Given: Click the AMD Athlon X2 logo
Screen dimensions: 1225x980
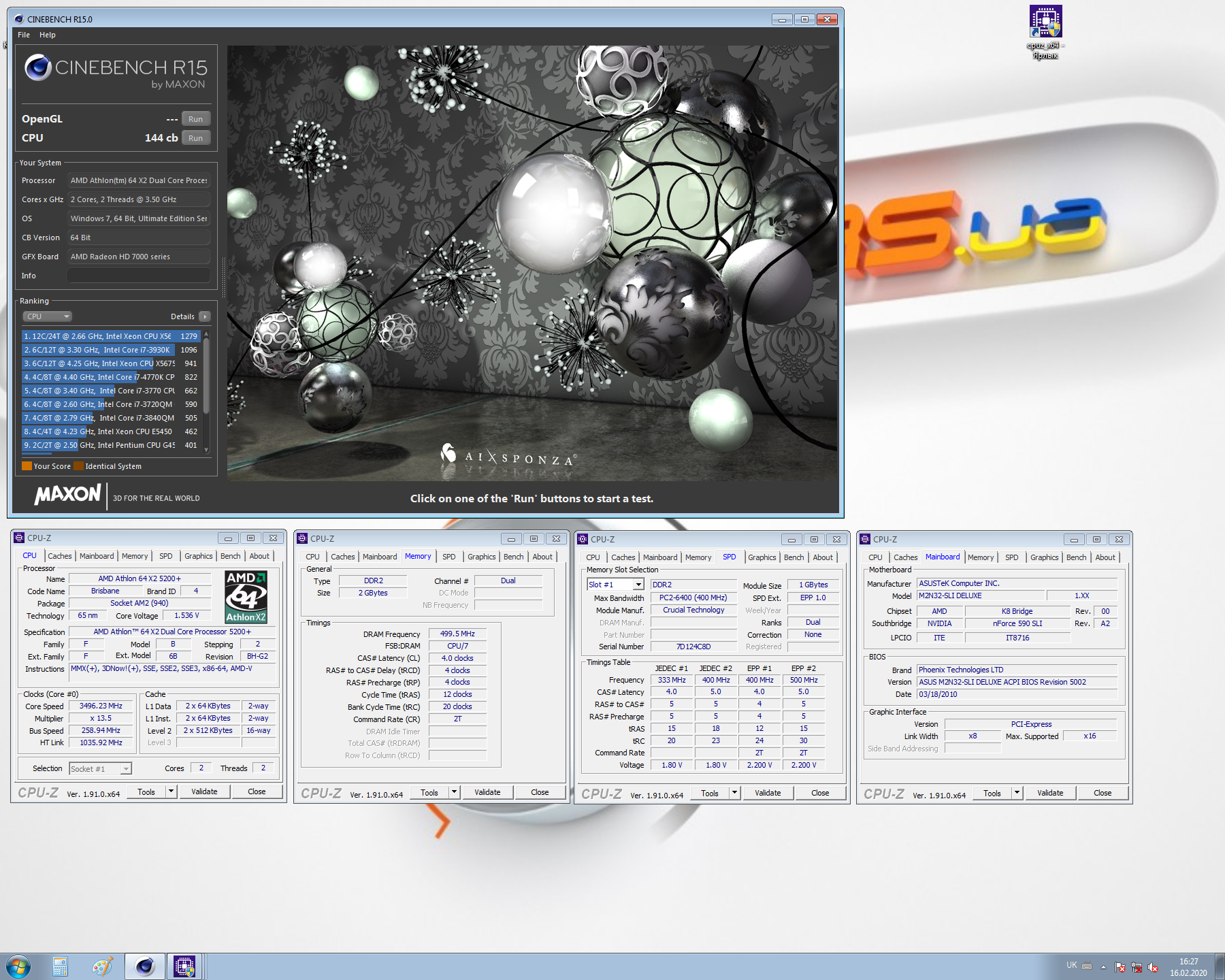Looking at the screenshot, I should pyautogui.click(x=246, y=597).
